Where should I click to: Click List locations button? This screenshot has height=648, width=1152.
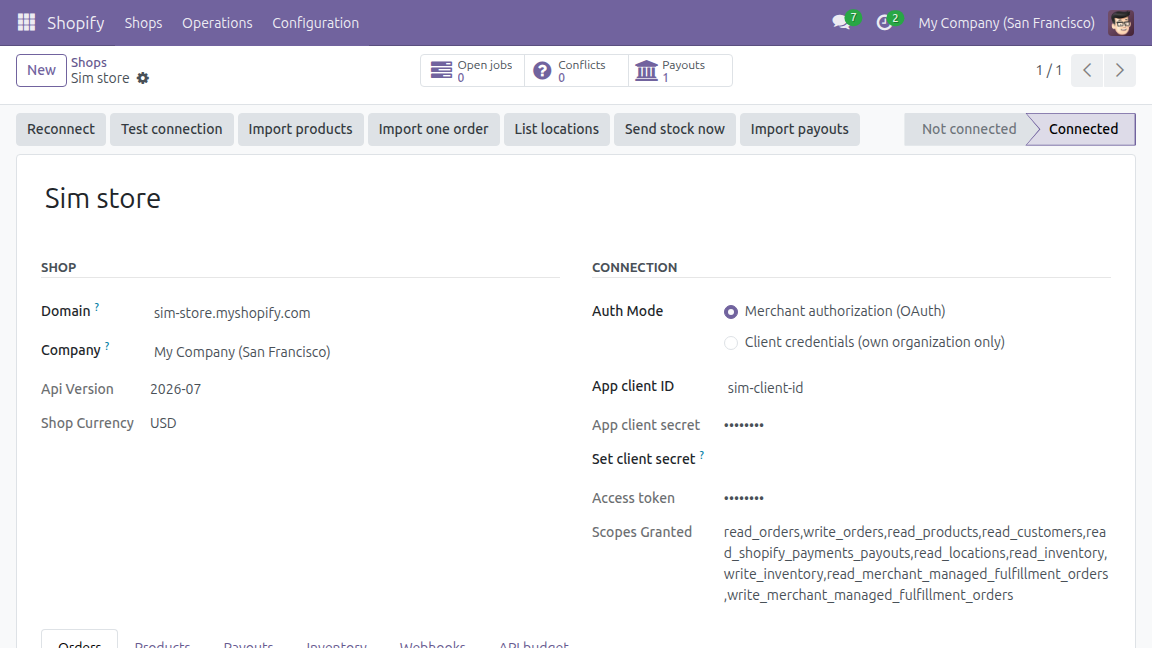[557, 129]
